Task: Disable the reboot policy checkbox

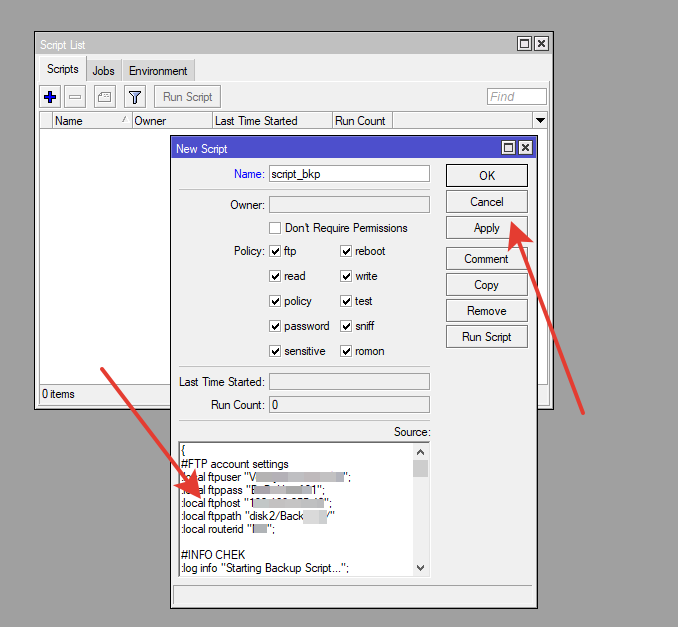Action: click(346, 251)
